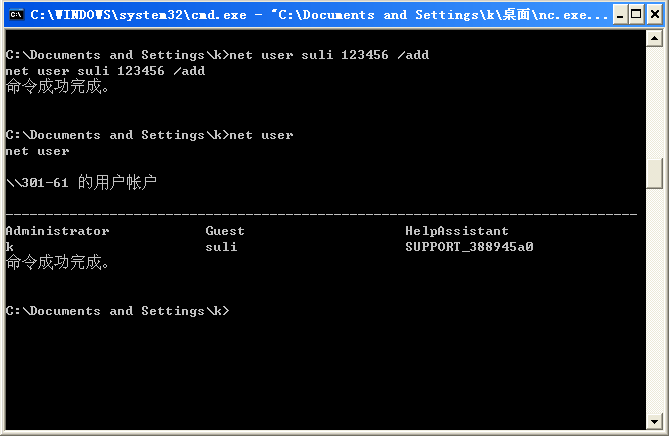The image size is (669, 440).
Task: Click the prompt line containing "net user suli 123456 /add"
Action: point(217,55)
